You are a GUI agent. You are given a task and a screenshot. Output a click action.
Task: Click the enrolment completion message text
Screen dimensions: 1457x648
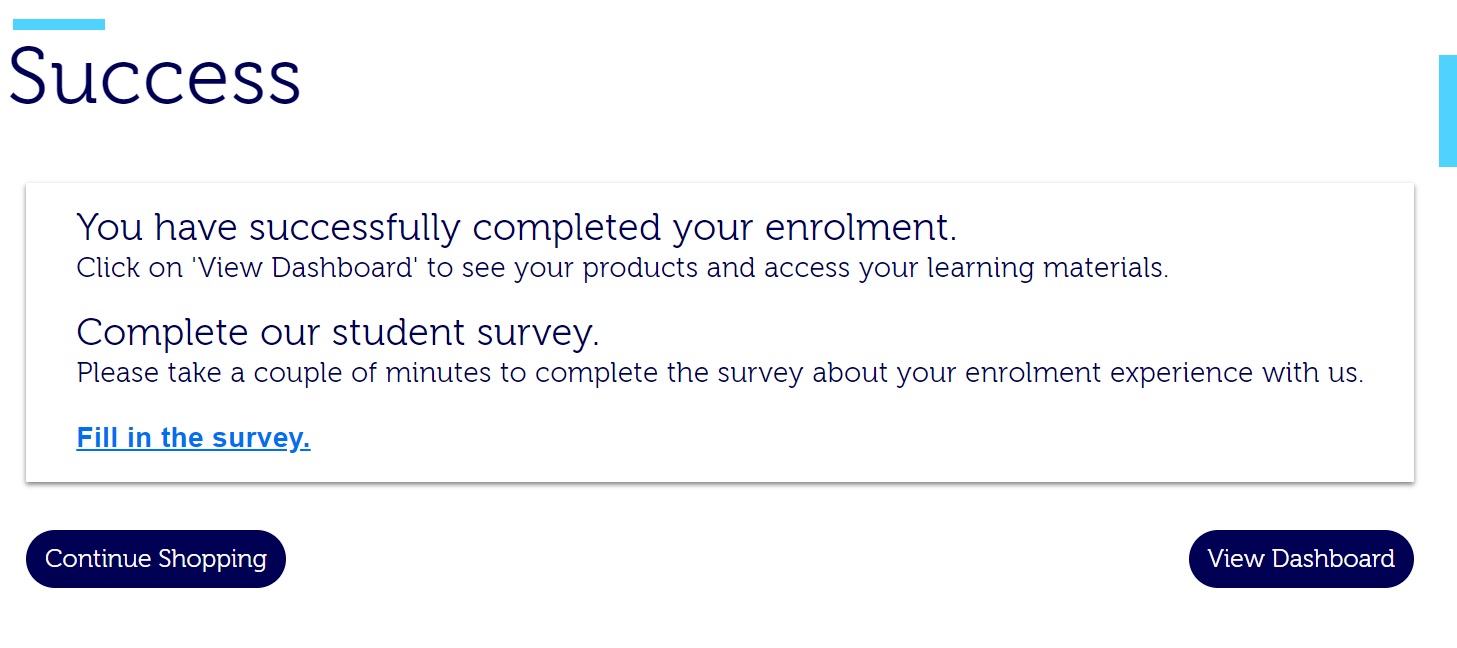point(516,226)
